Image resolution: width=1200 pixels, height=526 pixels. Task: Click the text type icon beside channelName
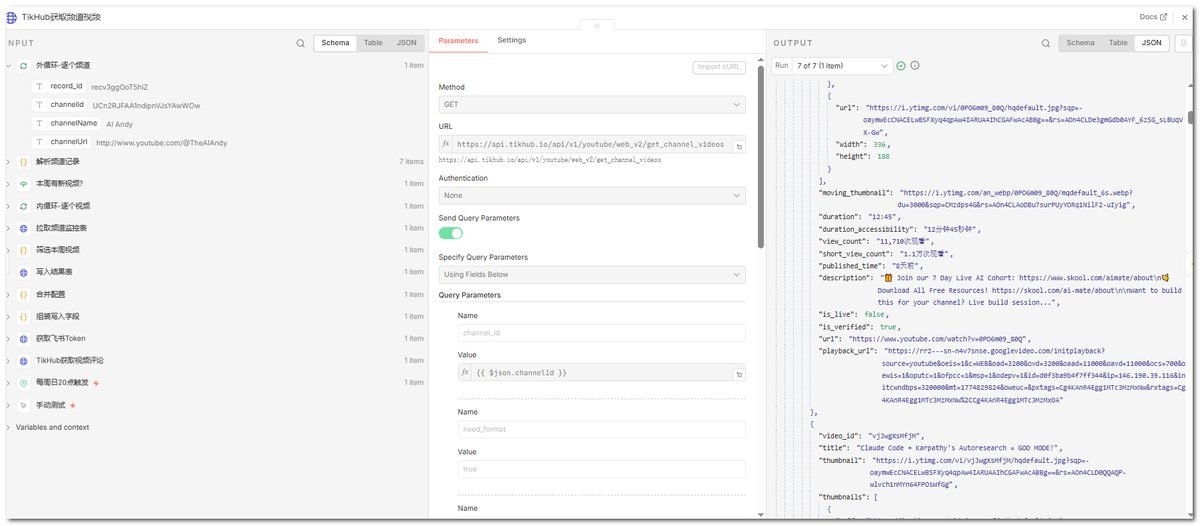click(x=40, y=124)
